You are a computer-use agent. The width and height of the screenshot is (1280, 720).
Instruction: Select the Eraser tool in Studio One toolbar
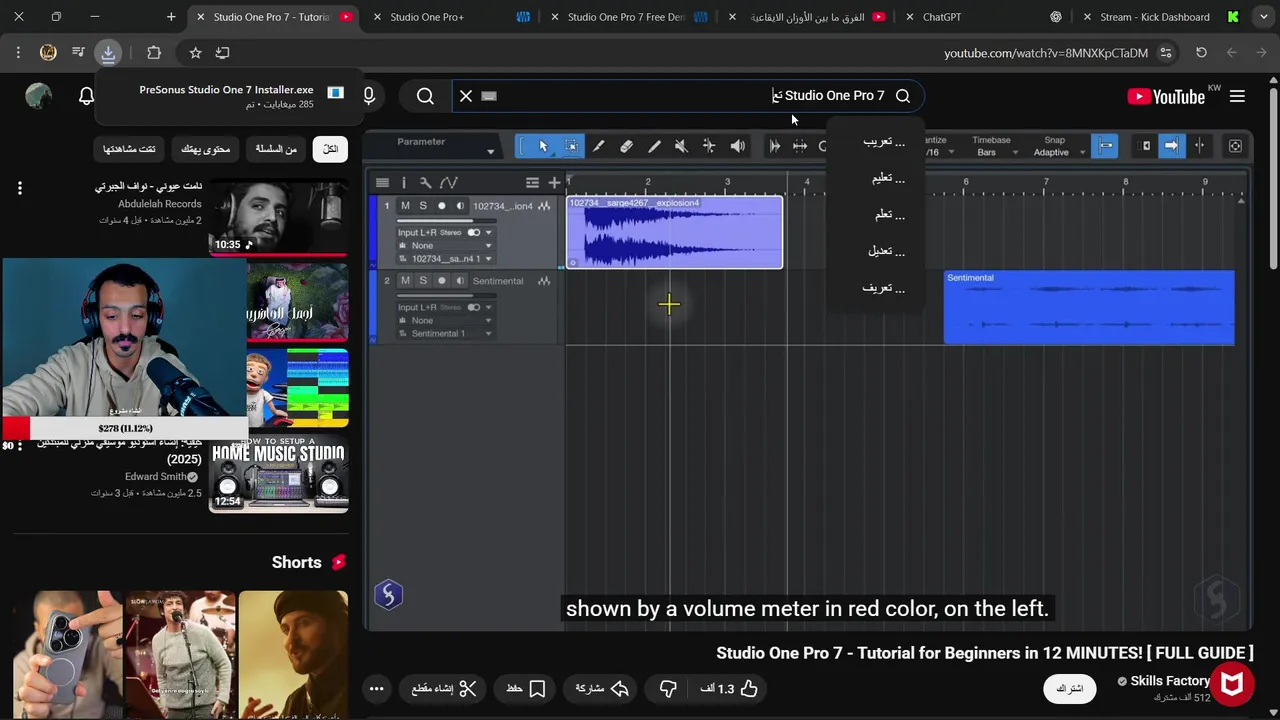(626, 146)
